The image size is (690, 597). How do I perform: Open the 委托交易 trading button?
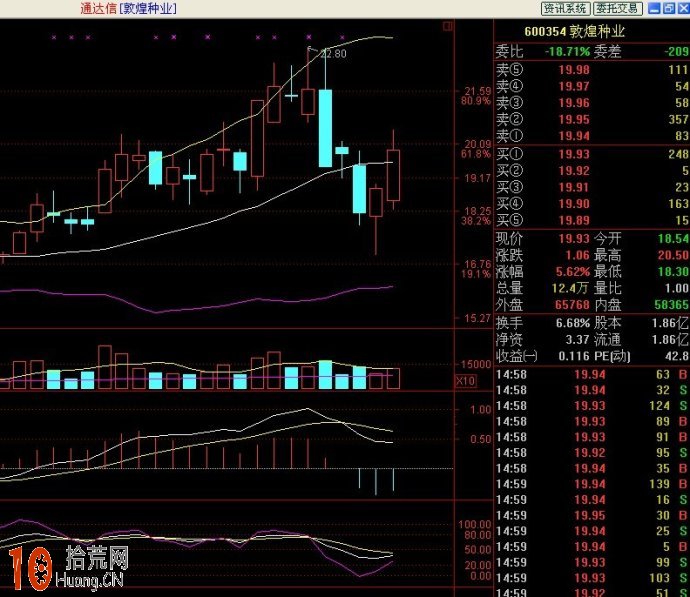point(617,8)
